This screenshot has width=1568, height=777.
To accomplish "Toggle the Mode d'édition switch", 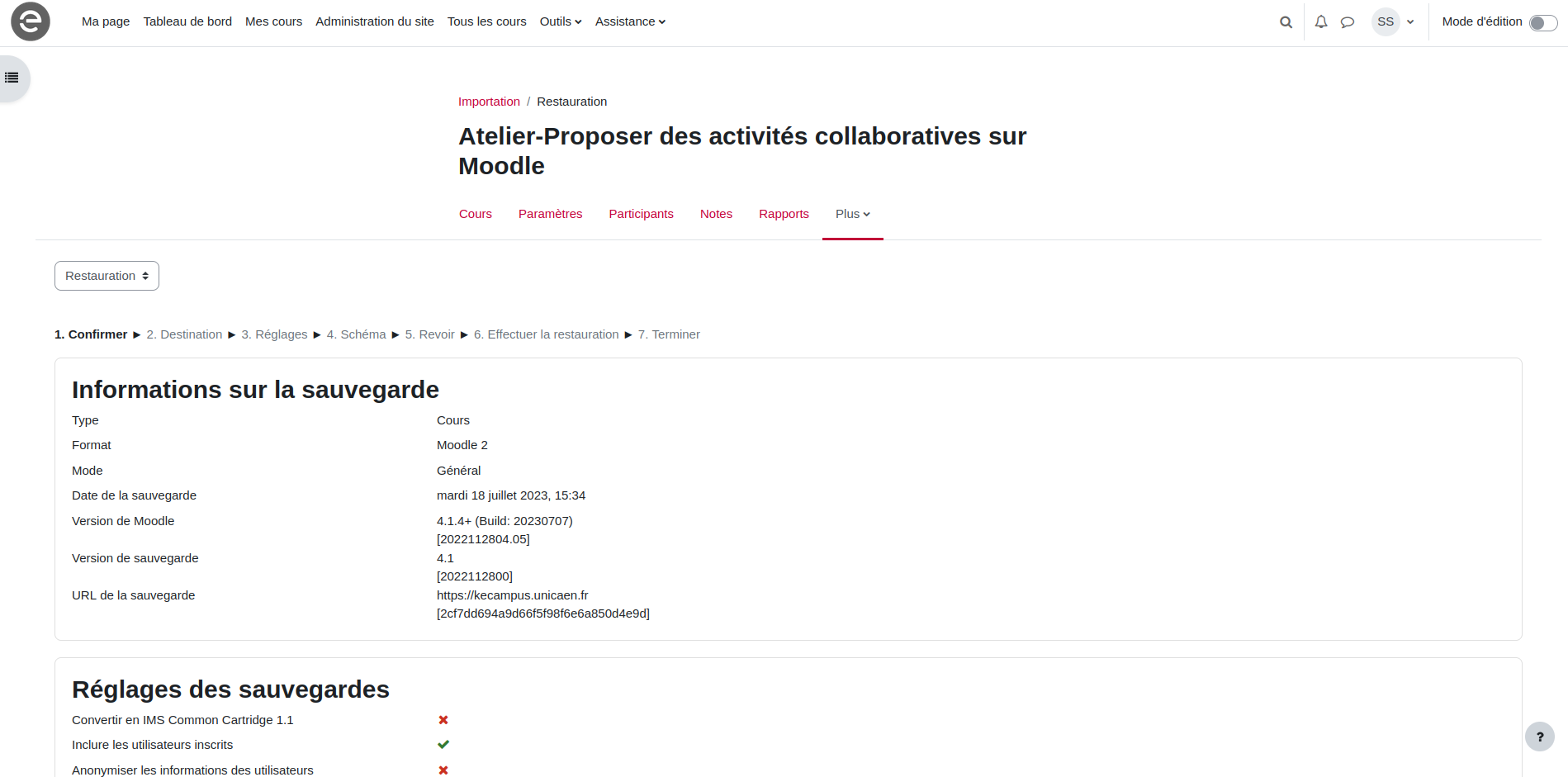I will pos(1542,23).
